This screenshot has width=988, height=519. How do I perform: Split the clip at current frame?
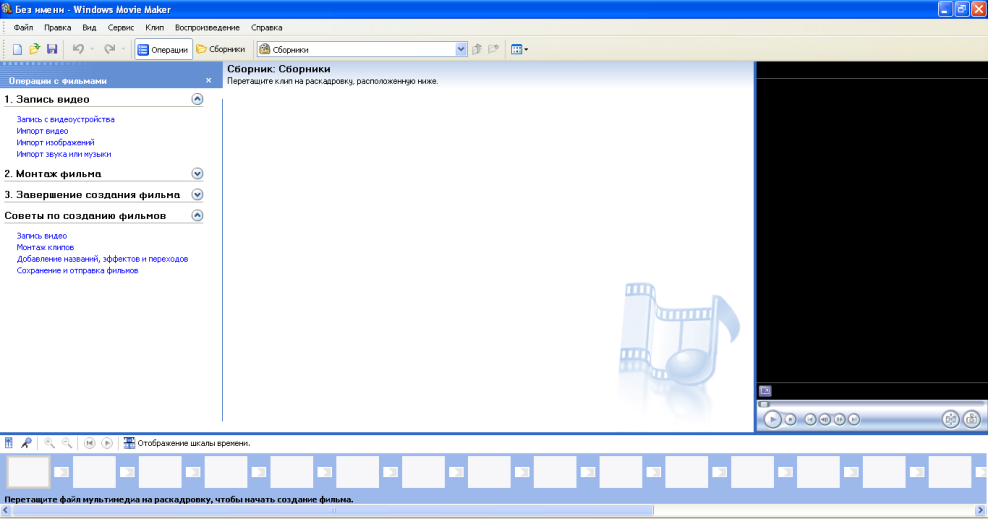pos(950,419)
